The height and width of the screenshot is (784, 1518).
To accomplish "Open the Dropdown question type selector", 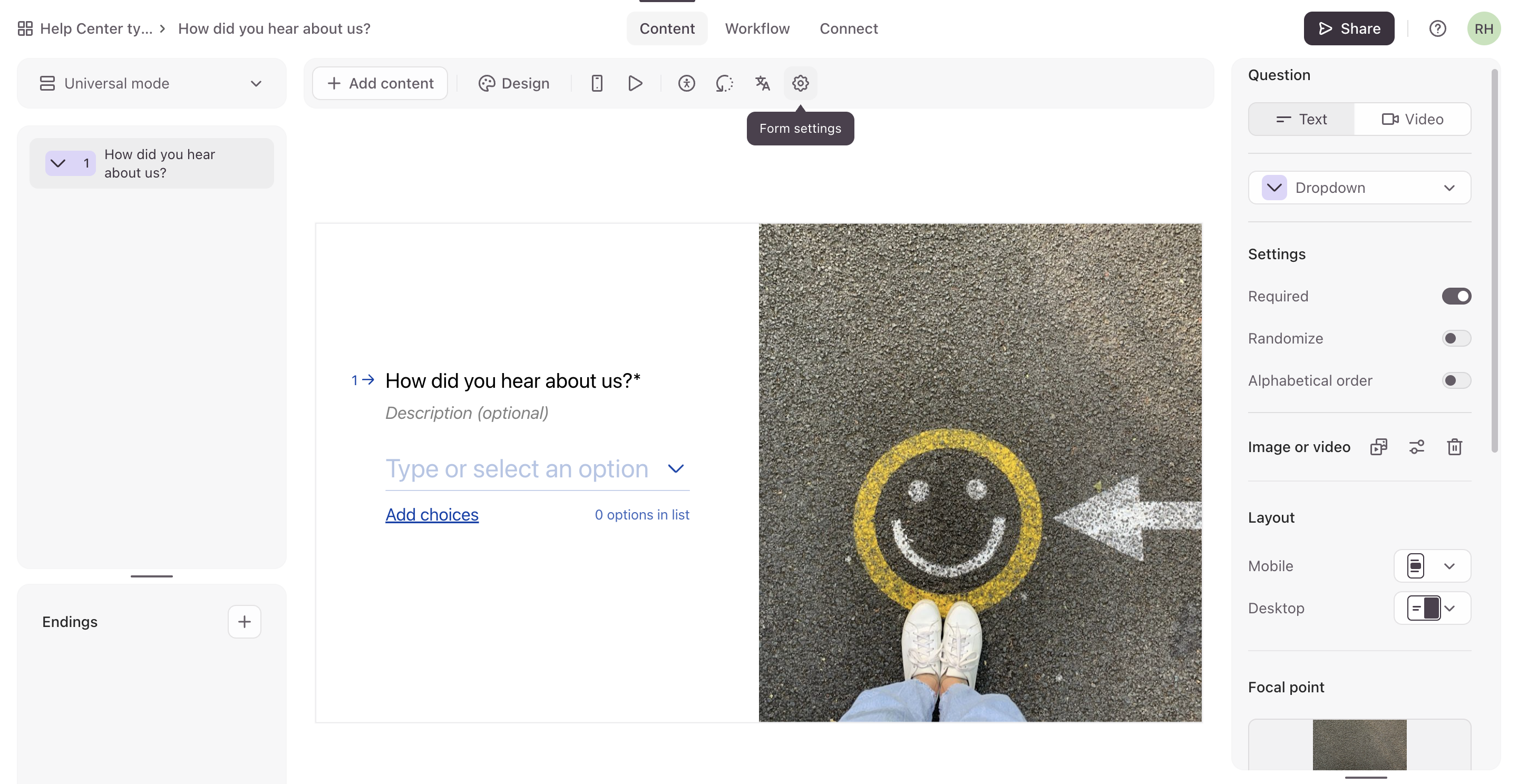I will pos(1359,188).
